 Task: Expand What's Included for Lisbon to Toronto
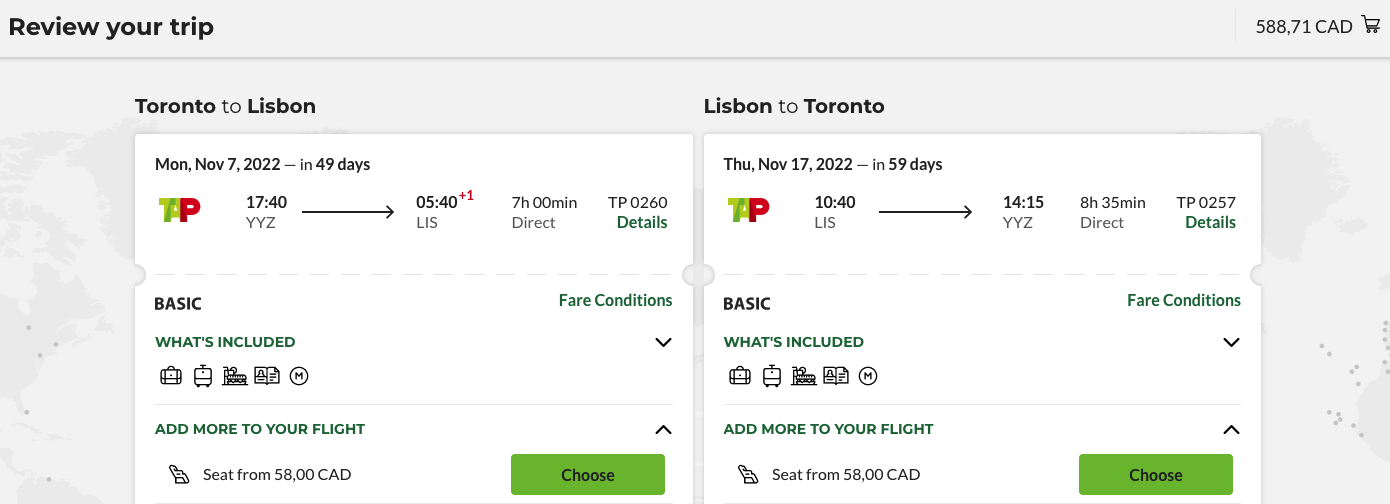point(1231,342)
